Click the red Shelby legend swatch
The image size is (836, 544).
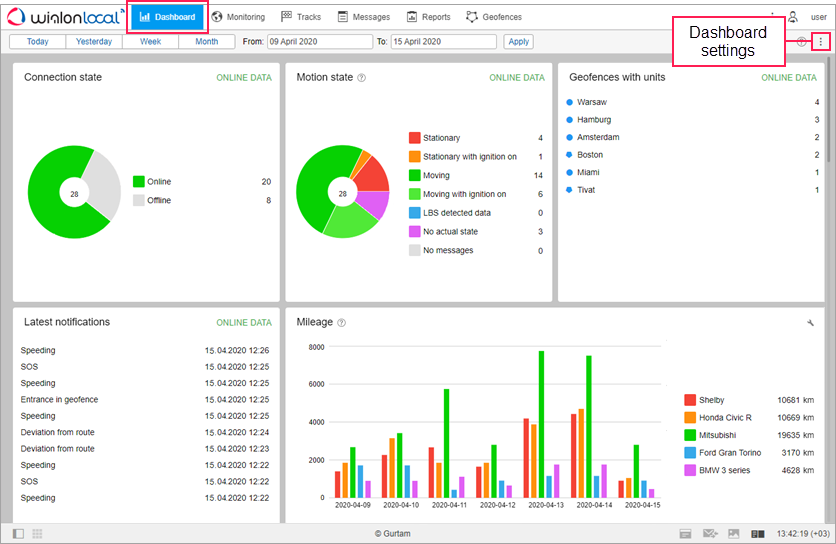point(690,399)
